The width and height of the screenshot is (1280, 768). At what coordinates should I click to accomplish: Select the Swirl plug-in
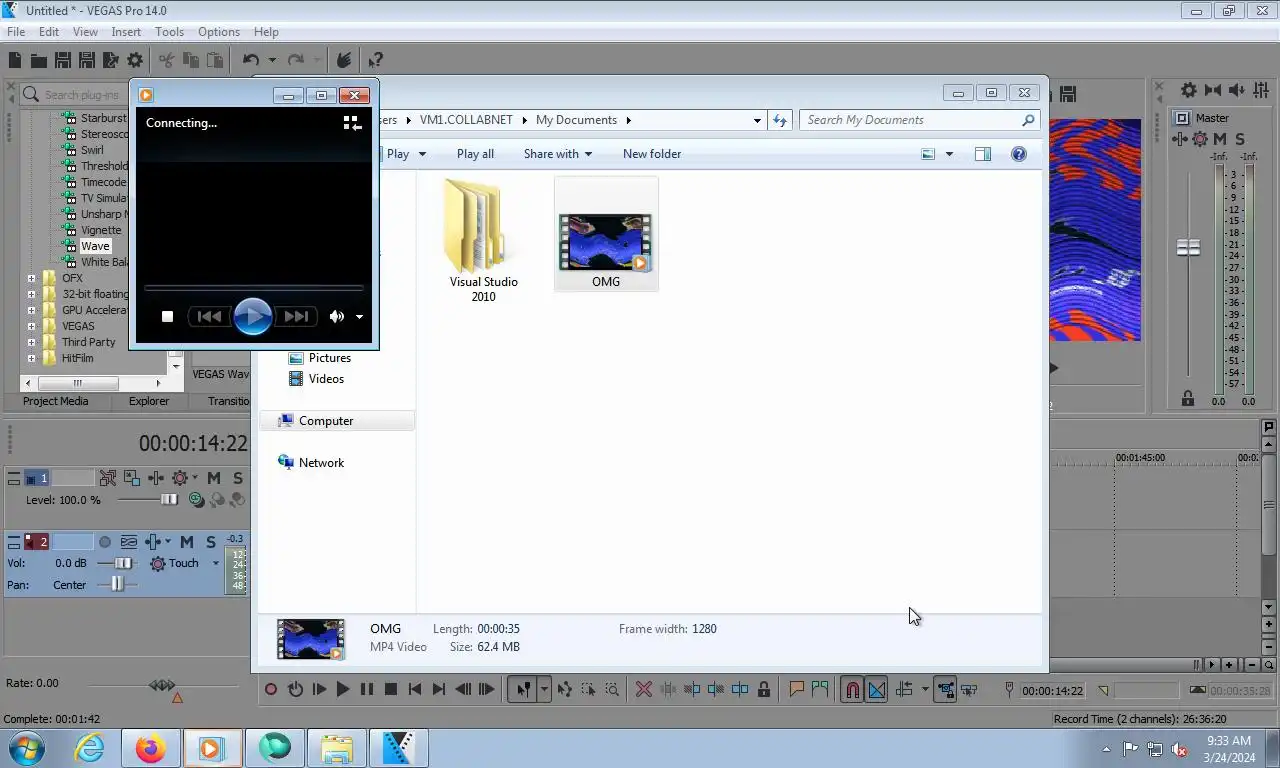(x=92, y=150)
